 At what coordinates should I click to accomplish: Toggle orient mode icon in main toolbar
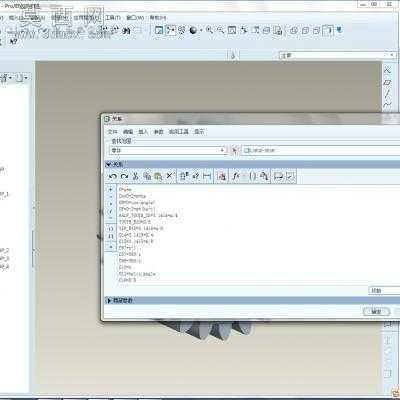coord(182,30)
